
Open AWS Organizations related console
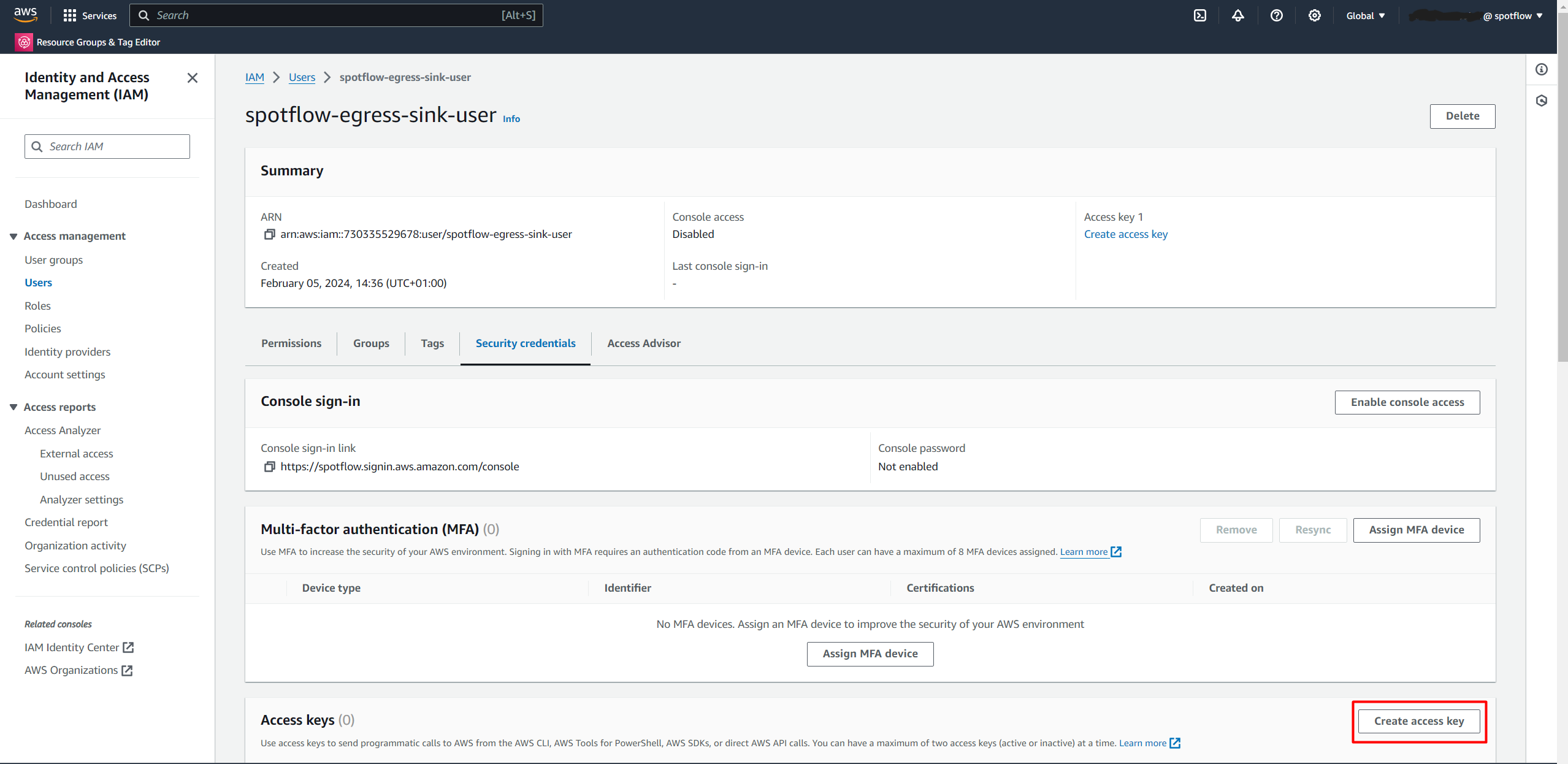(x=78, y=670)
